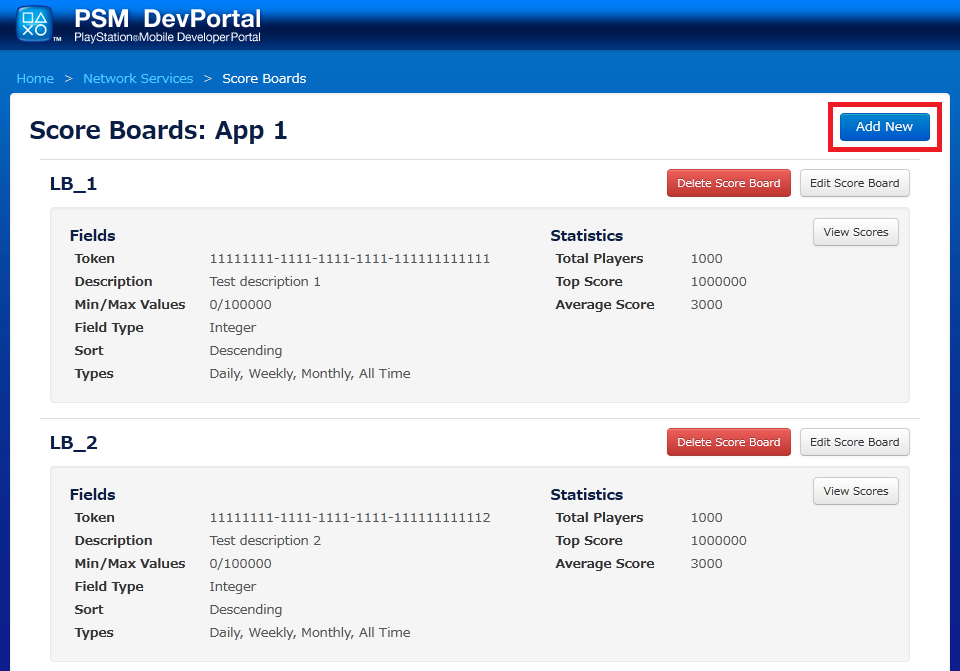Click the 'Test description 1' text
Screen dimensions: 960x671
tap(265, 281)
